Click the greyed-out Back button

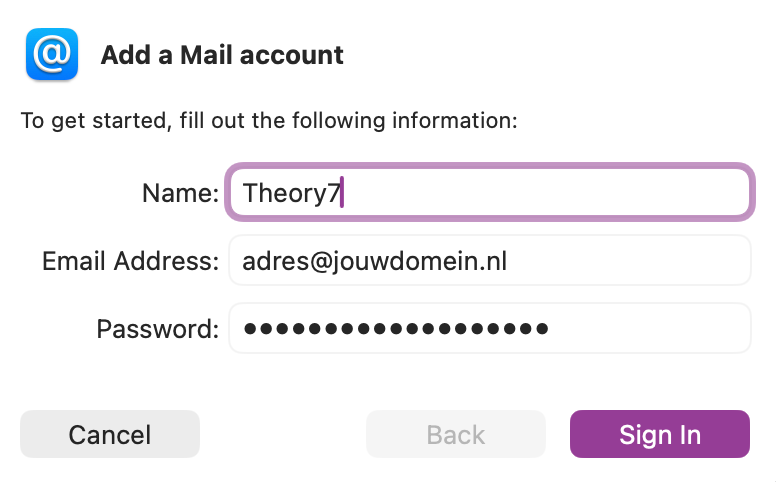[456, 434]
